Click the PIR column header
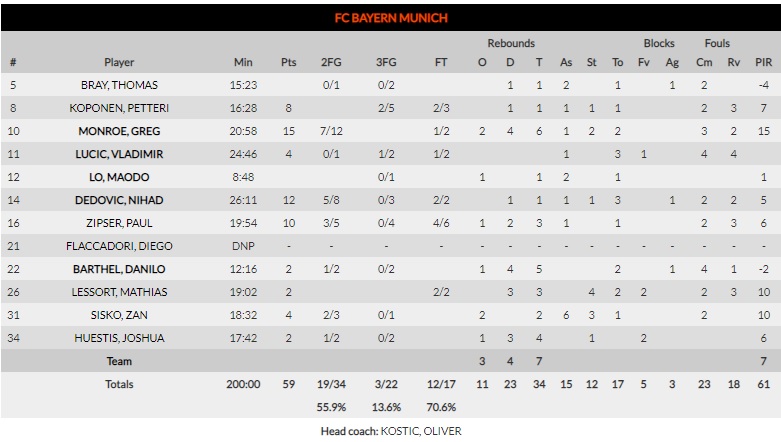Viewport: 781px width, 442px height. pos(763,62)
